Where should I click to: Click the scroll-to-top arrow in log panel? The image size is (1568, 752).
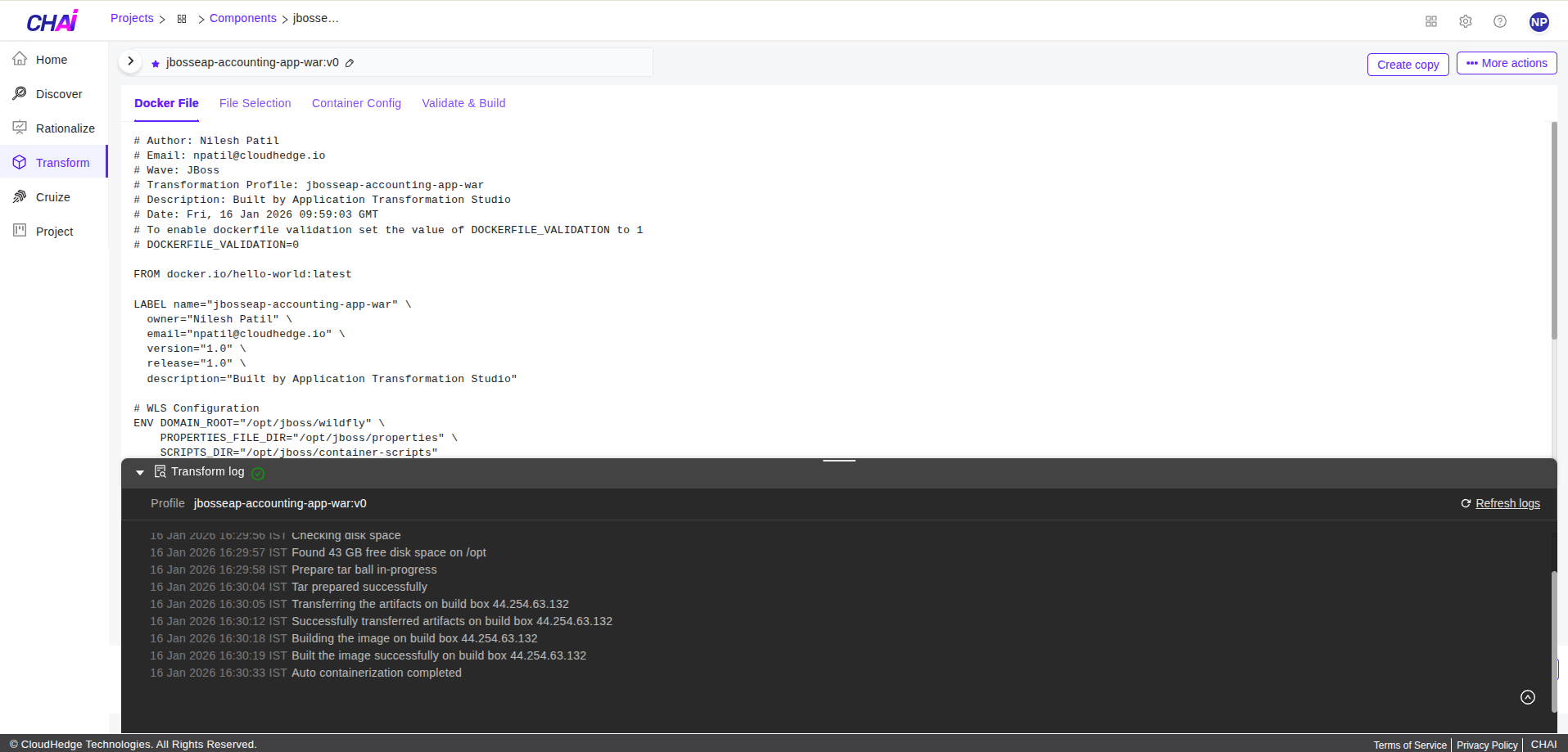[x=1528, y=697]
